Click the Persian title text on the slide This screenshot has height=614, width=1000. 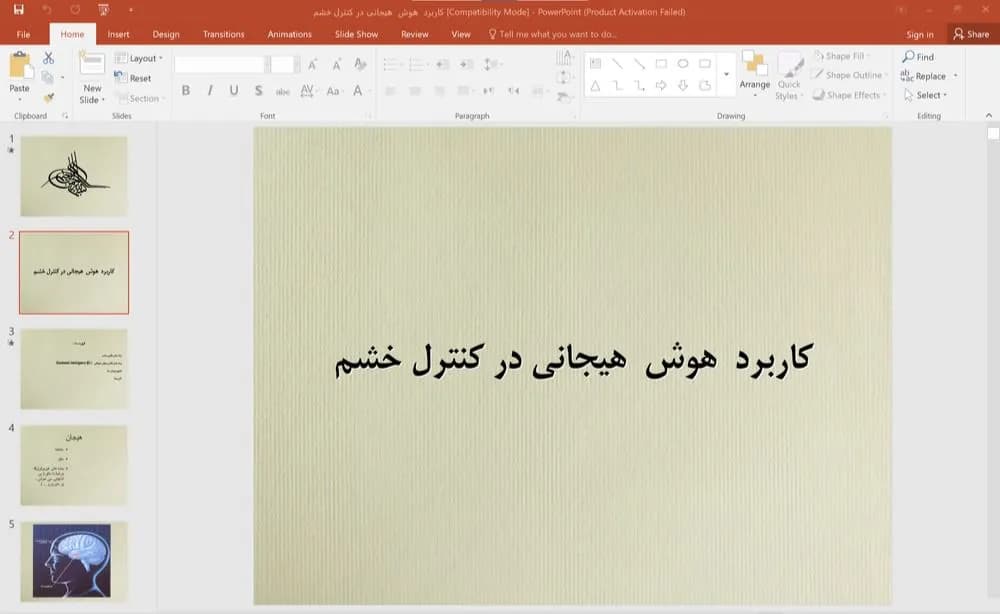(573, 360)
